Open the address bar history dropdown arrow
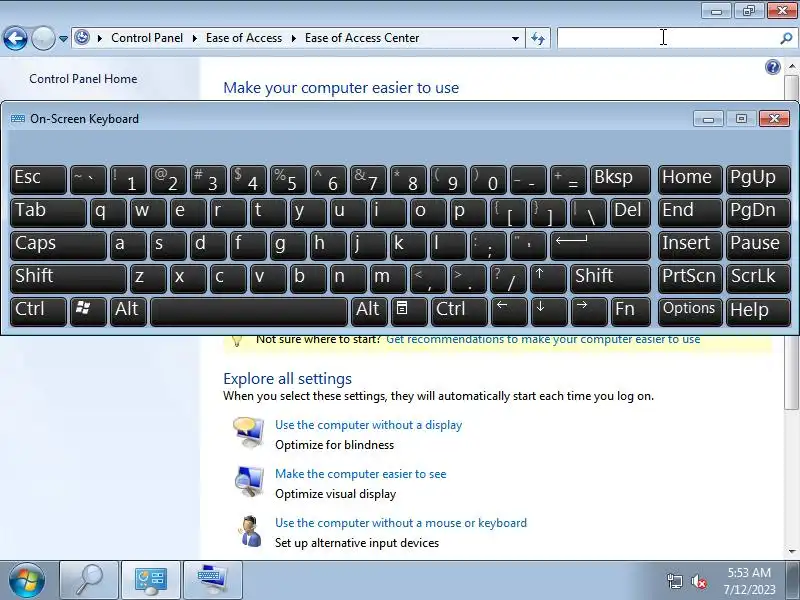This screenshot has width=800, height=600. [515, 38]
